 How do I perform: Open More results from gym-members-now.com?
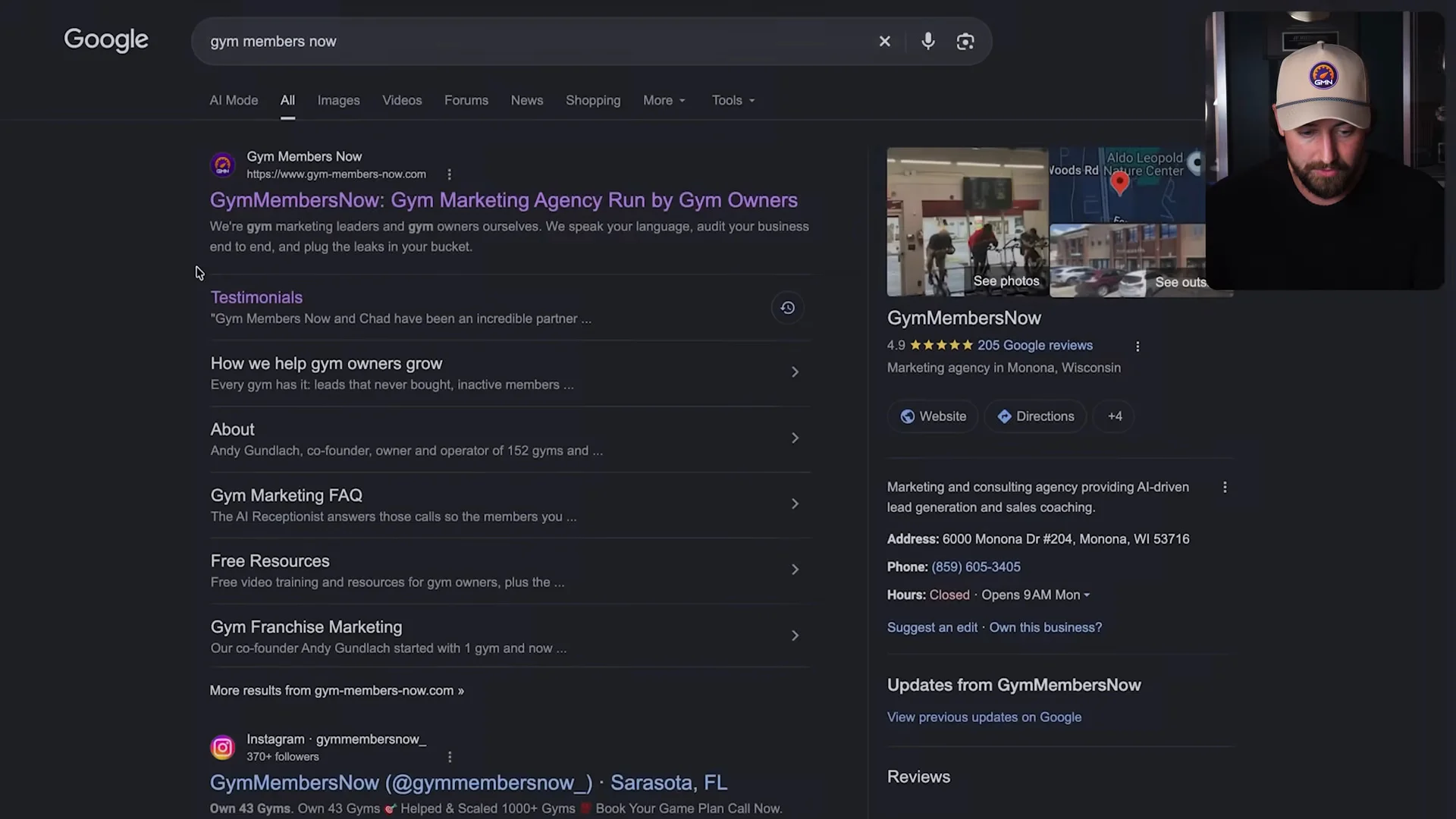[337, 691]
